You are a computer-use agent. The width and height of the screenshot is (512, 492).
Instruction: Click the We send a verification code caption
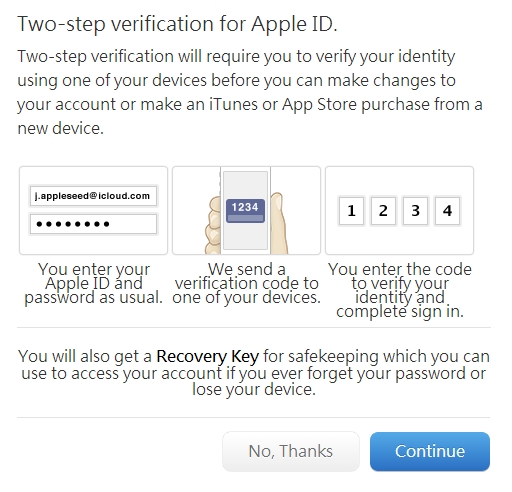click(x=246, y=283)
